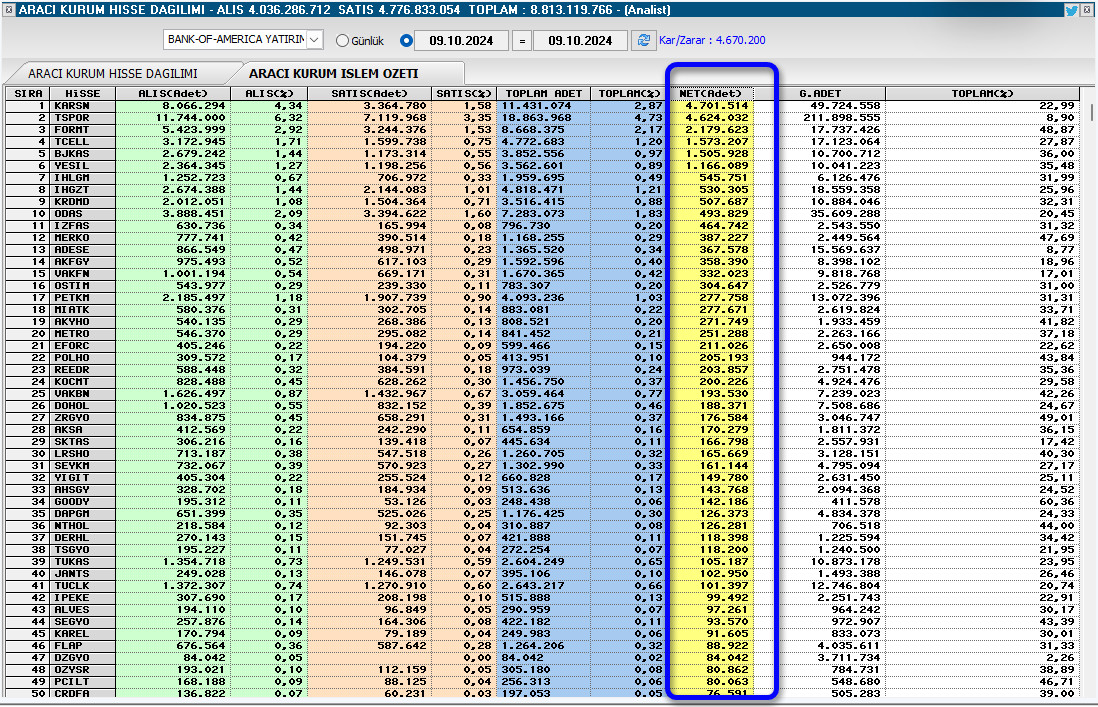Select the Günlük radio button
Screen dimensions: 1098x707
[x=343, y=41]
